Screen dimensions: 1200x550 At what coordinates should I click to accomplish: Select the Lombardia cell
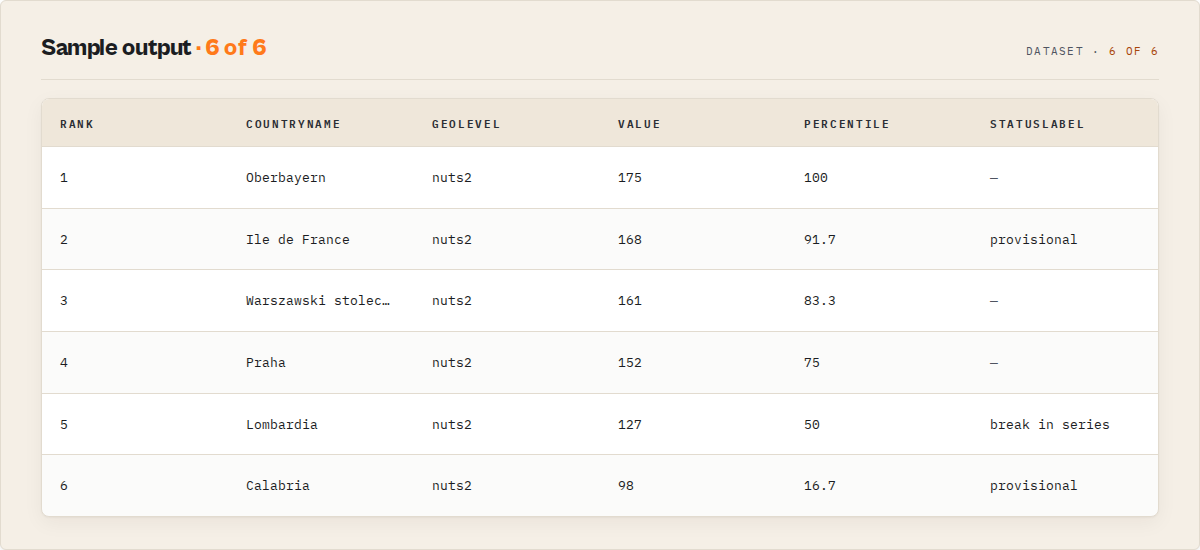click(x=282, y=425)
